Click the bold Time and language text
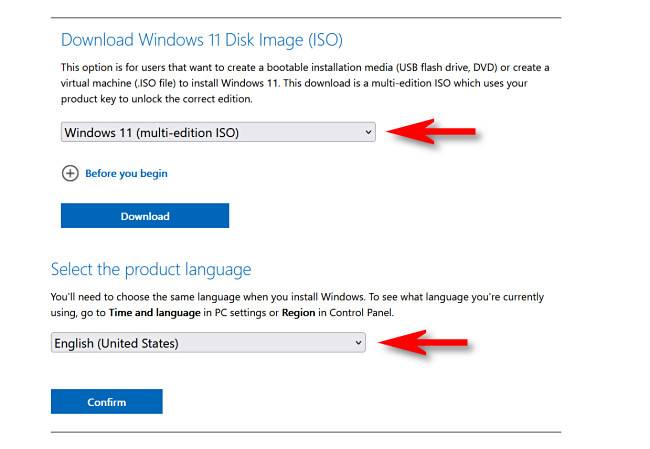 (155, 313)
